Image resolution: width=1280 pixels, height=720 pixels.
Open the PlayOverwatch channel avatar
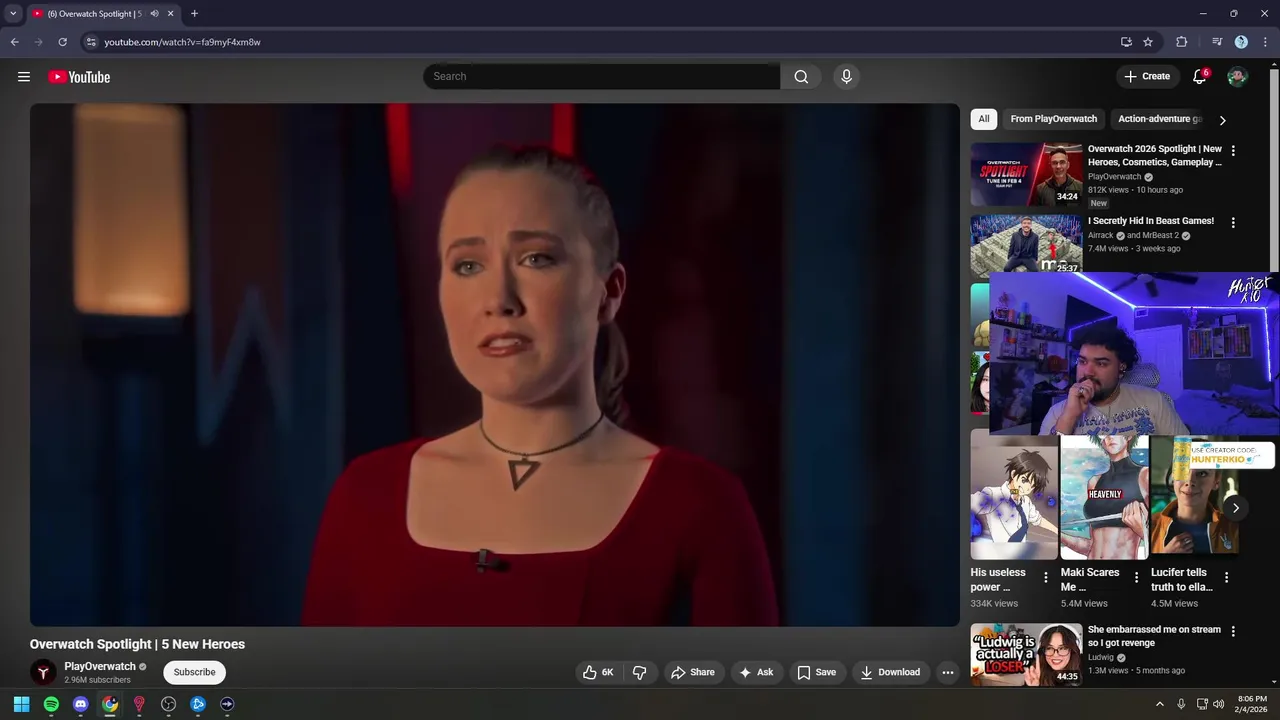[42, 672]
